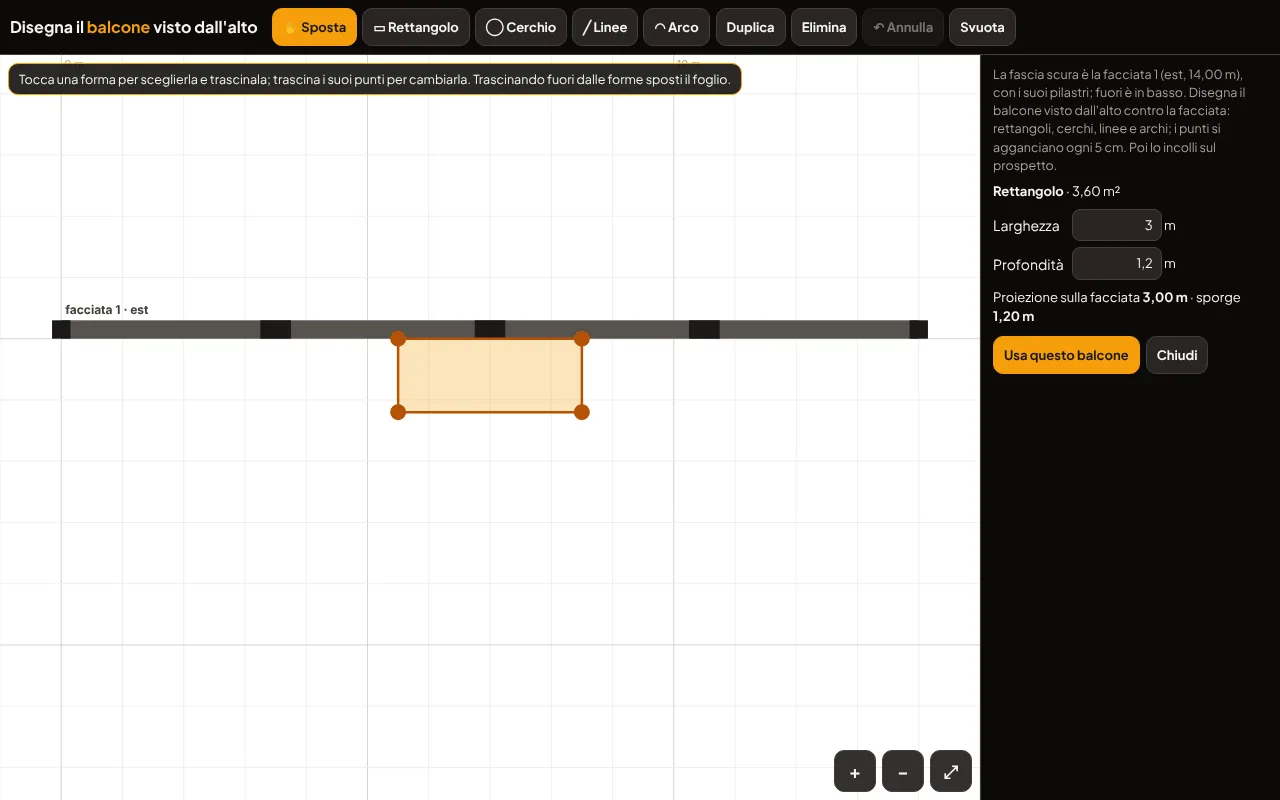Undo with the Annulla button
The height and width of the screenshot is (800, 1280).
point(903,27)
